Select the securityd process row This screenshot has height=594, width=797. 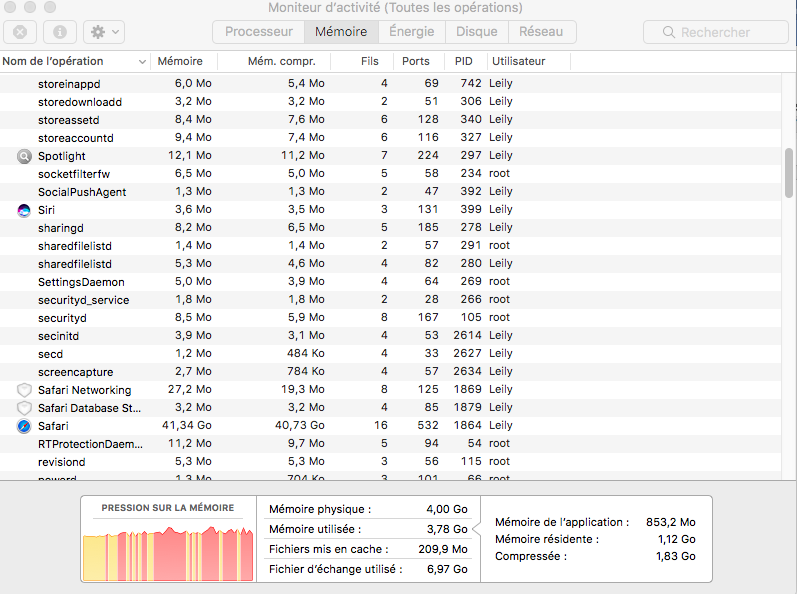pyautogui.click(x=250, y=318)
